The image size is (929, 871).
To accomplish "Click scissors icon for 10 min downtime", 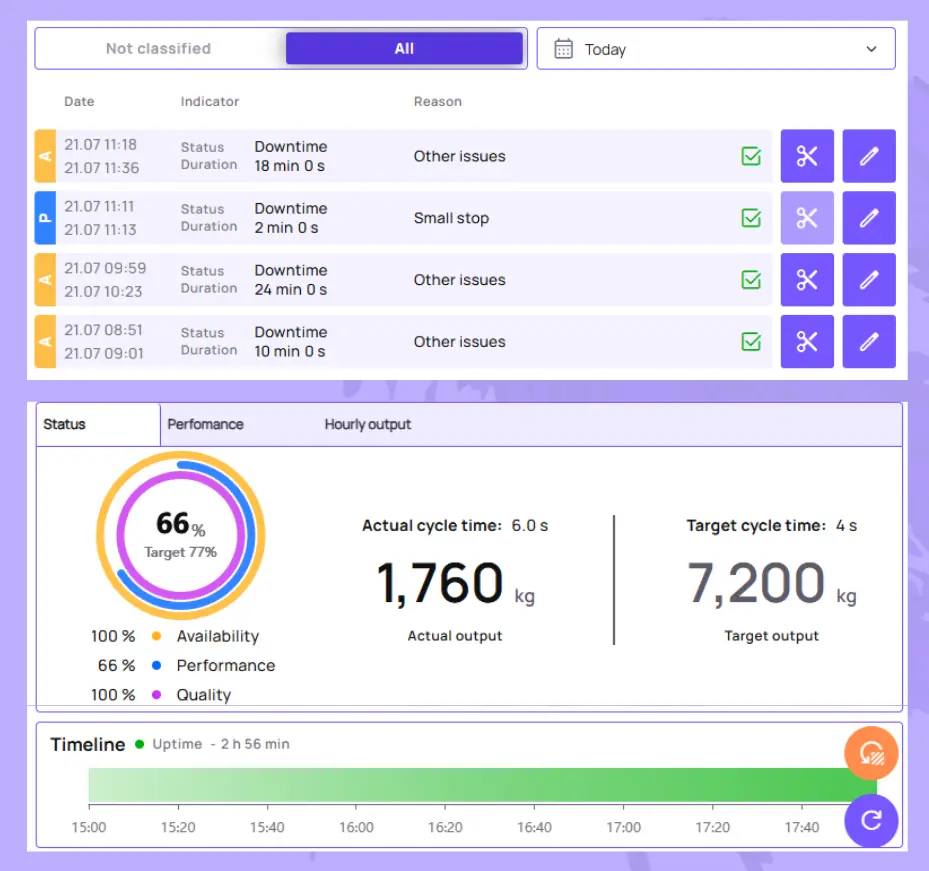I will coord(807,341).
